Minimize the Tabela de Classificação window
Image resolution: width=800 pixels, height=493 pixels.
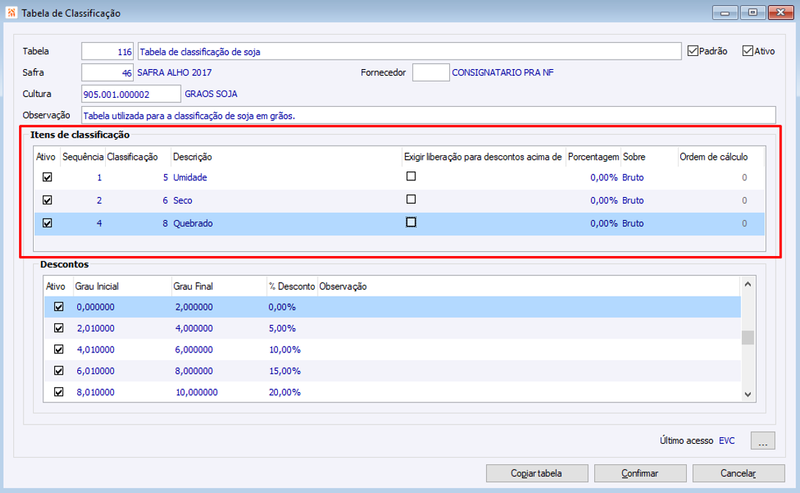pos(725,12)
